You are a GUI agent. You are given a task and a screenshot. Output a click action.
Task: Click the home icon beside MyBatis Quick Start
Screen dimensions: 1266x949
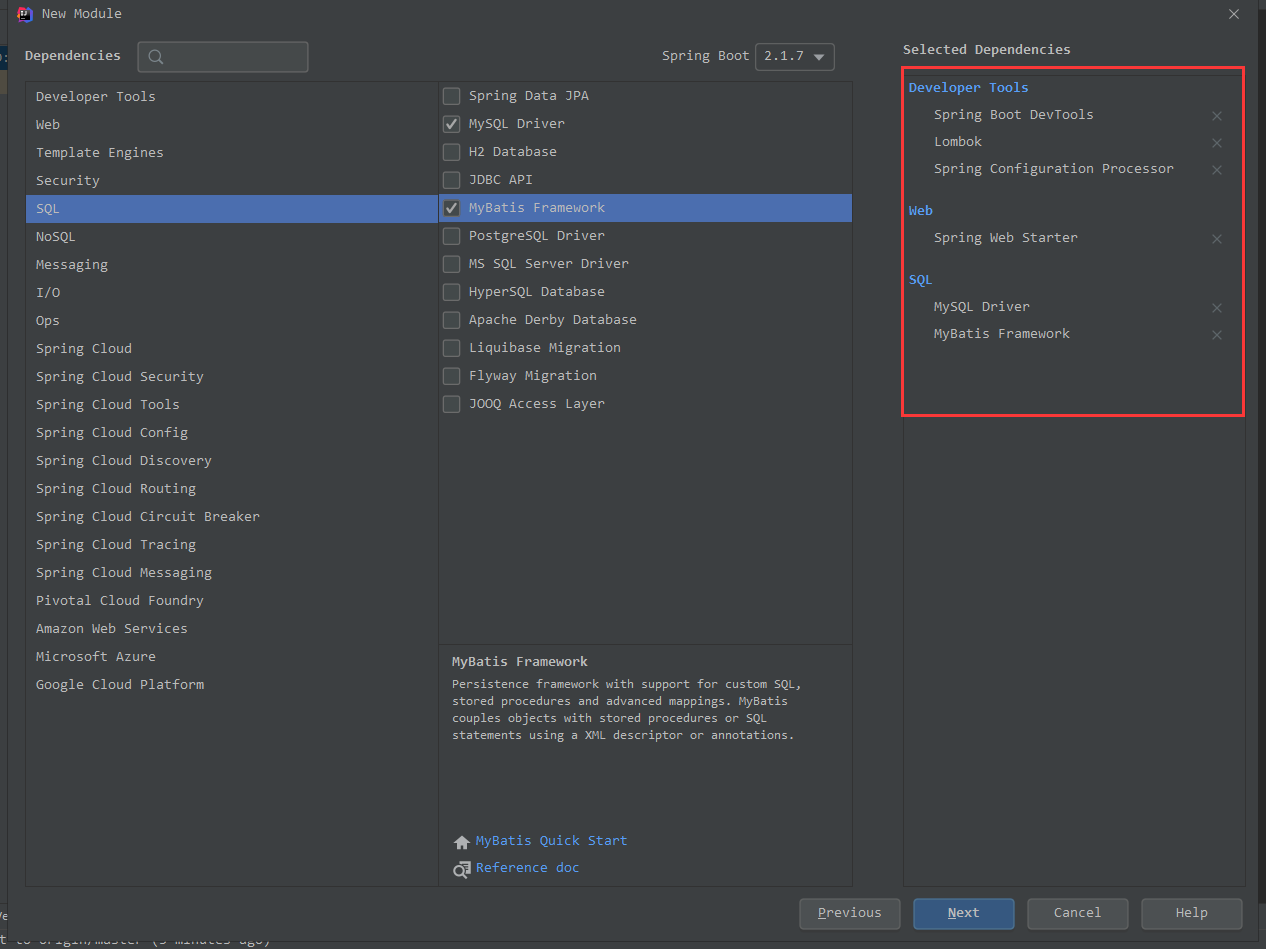[461, 842]
